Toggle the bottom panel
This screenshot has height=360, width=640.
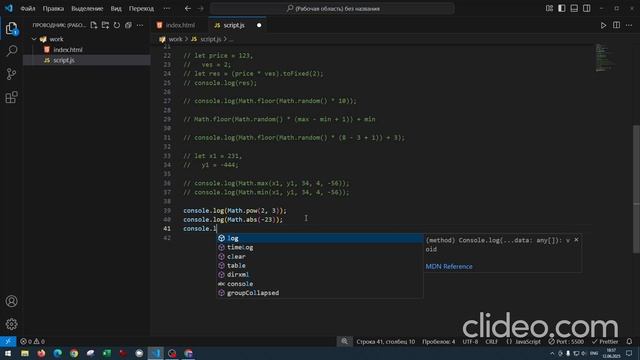(574, 8)
